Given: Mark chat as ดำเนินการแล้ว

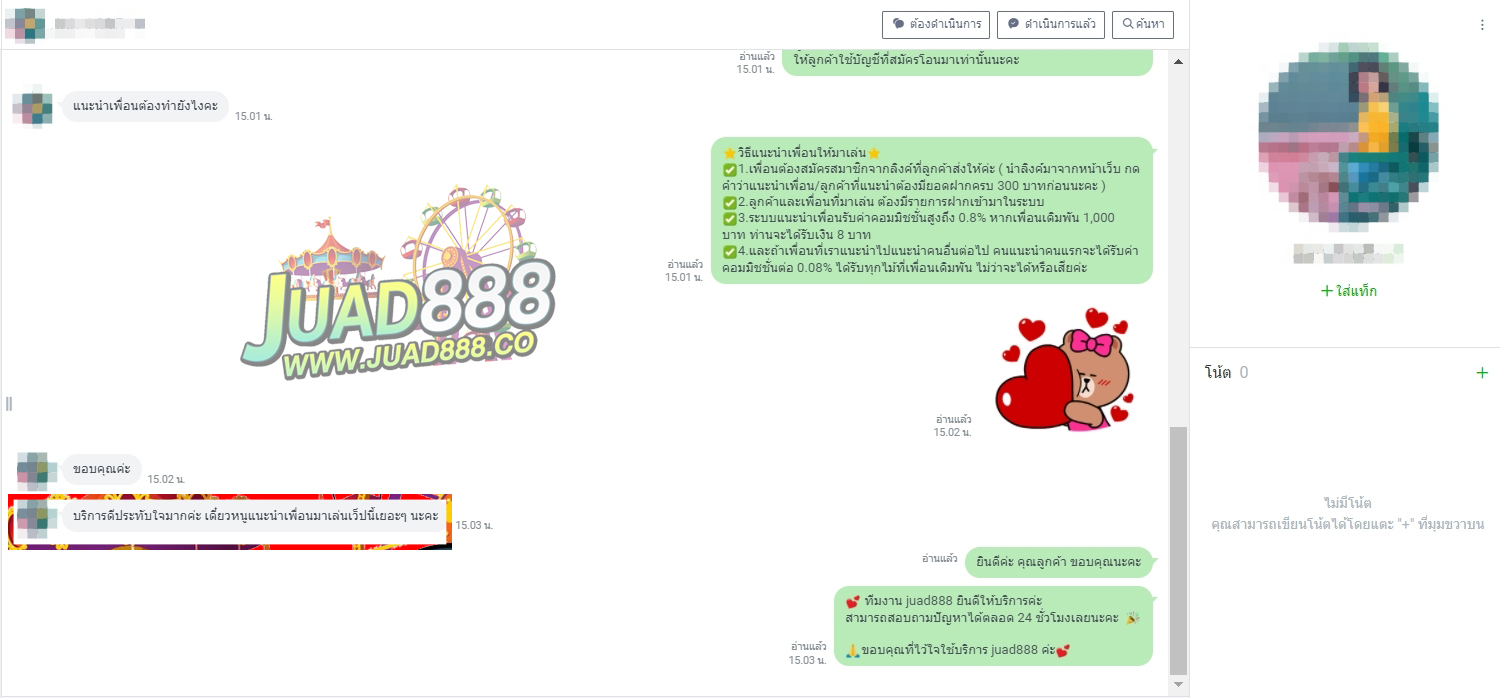Looking at the screenshot, I should (x=1052, y=24).
